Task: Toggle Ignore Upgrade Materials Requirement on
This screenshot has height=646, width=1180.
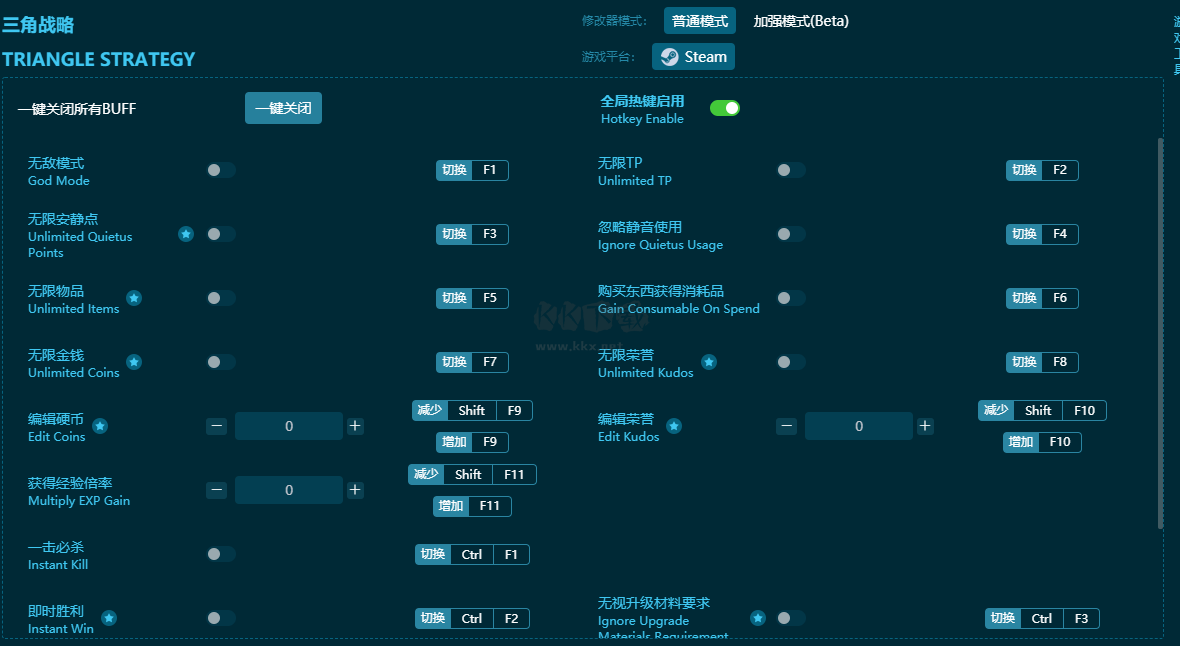Action: point(791,618)
